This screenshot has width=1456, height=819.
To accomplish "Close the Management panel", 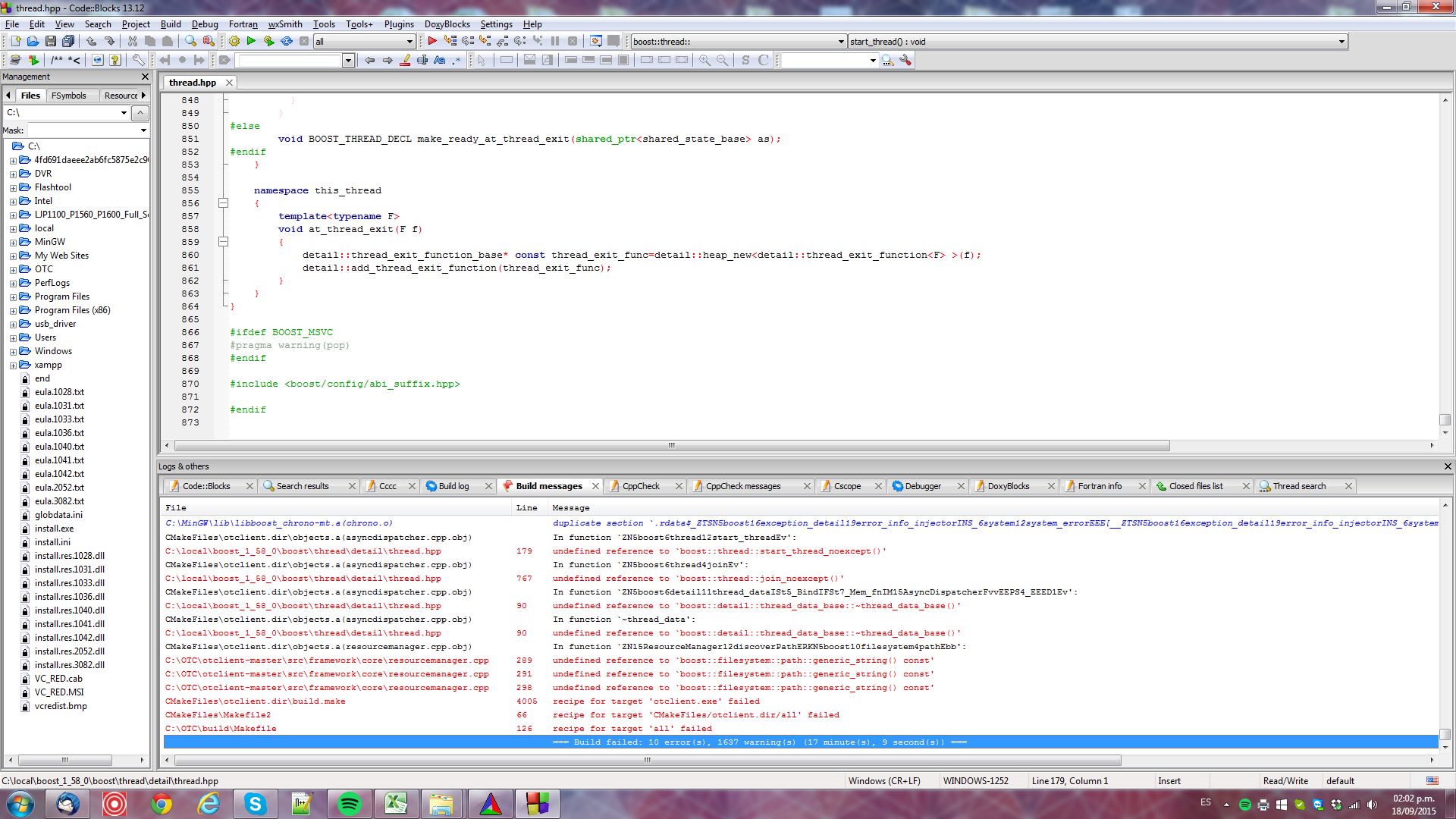I will (x=146, y=77).
